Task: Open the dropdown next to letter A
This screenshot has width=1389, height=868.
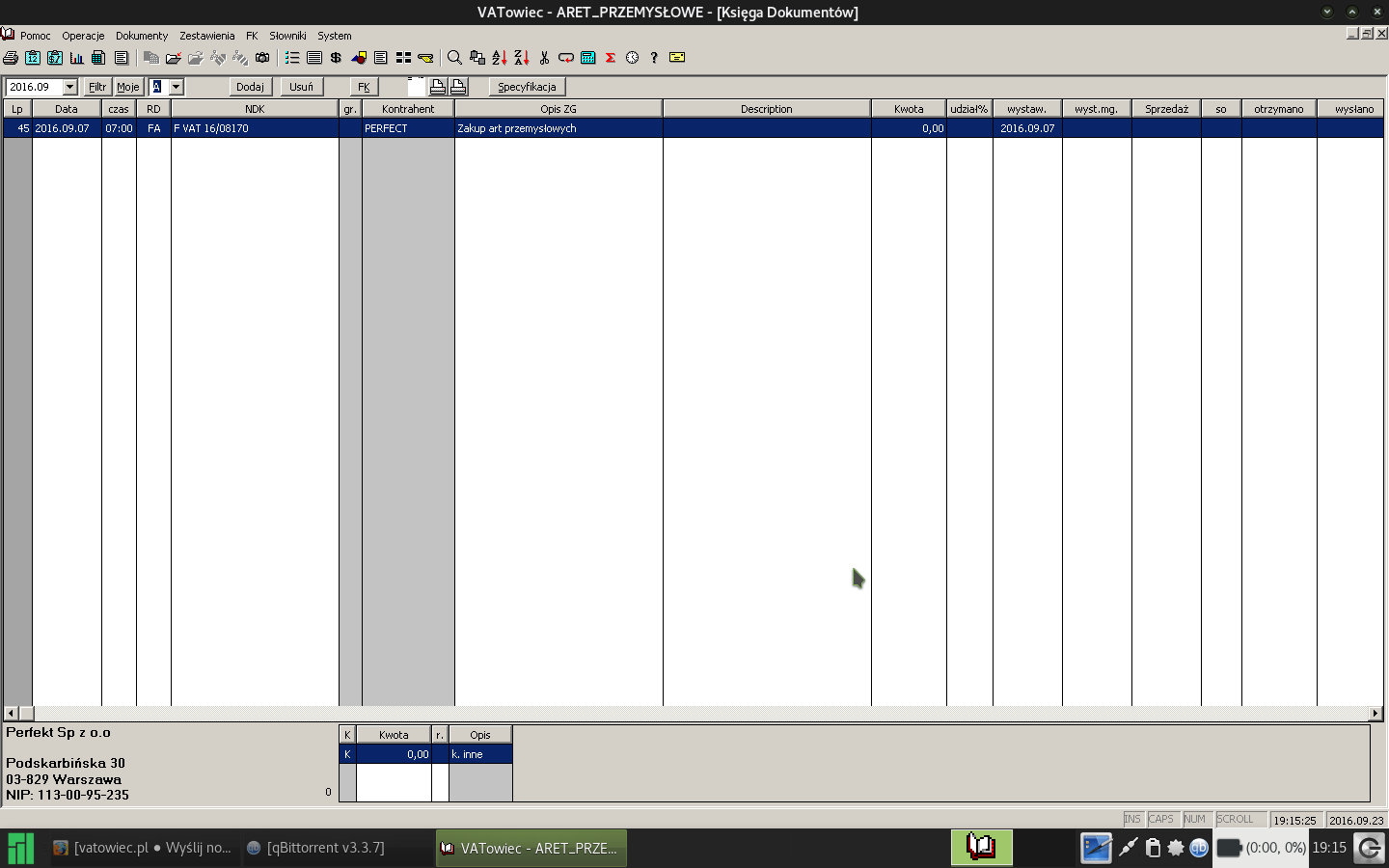Action: [176, 87]
